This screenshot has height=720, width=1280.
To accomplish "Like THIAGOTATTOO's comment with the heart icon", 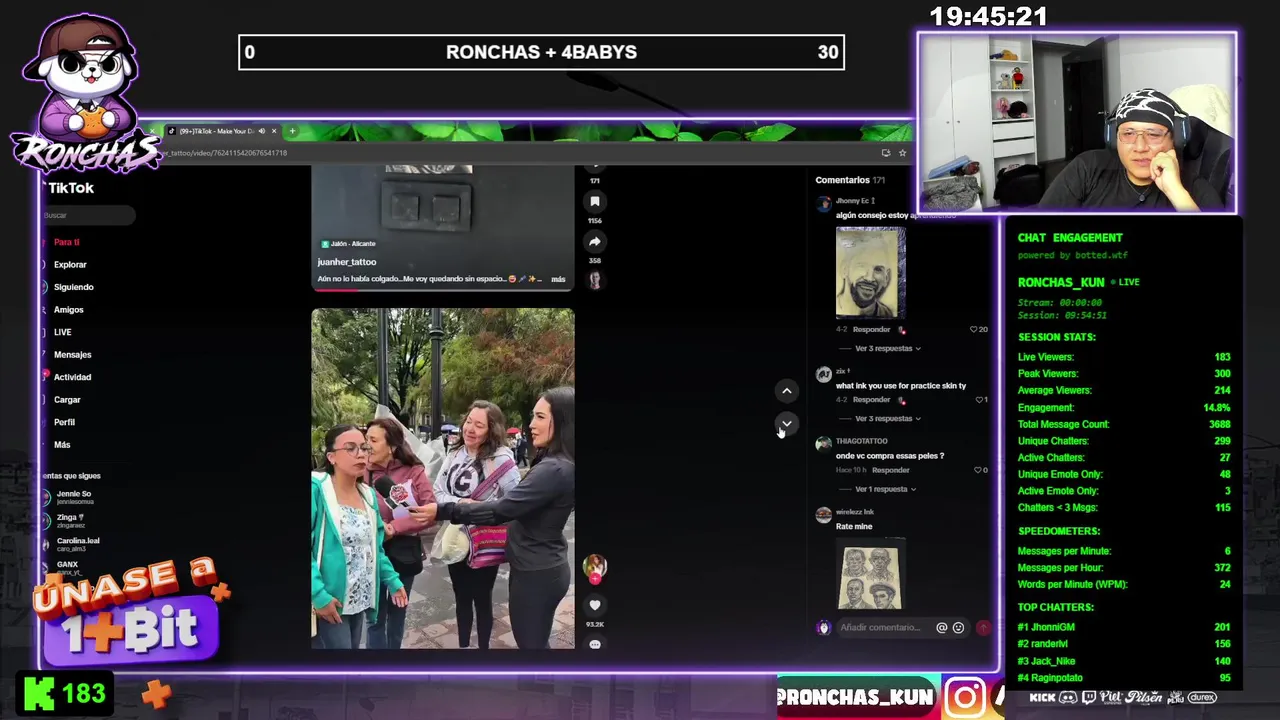I will pyautogui.click(x=979, y=470).
